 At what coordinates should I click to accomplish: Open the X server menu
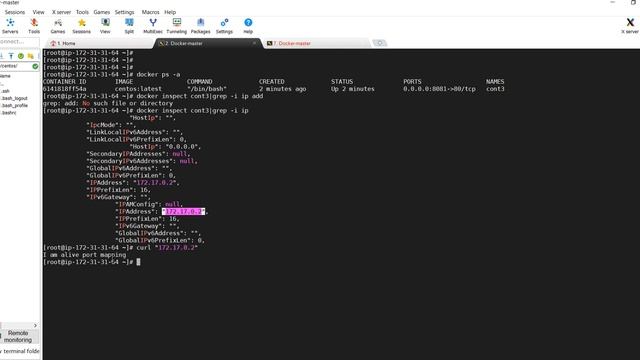[x=61, y=12]
